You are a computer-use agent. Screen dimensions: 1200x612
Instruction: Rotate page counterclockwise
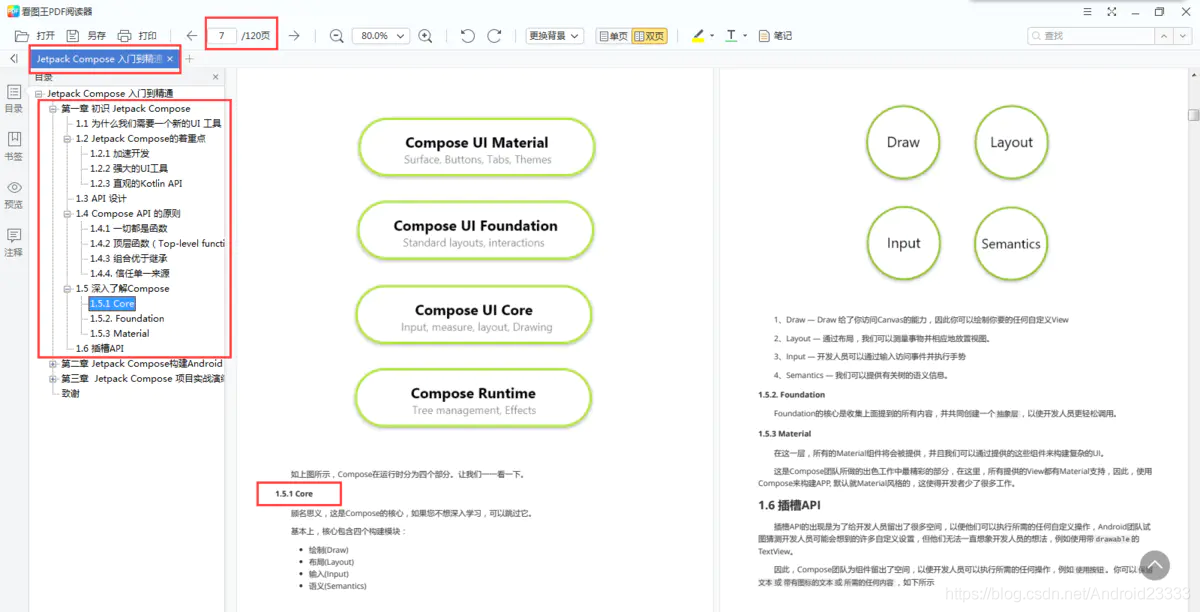467,36
